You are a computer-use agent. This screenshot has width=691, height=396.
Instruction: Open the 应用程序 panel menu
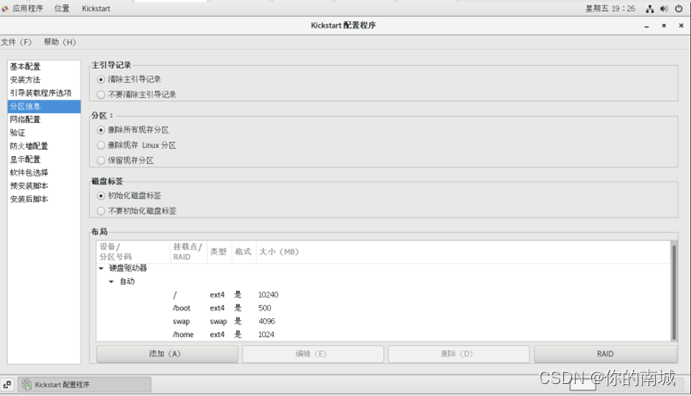click(28, 8)
